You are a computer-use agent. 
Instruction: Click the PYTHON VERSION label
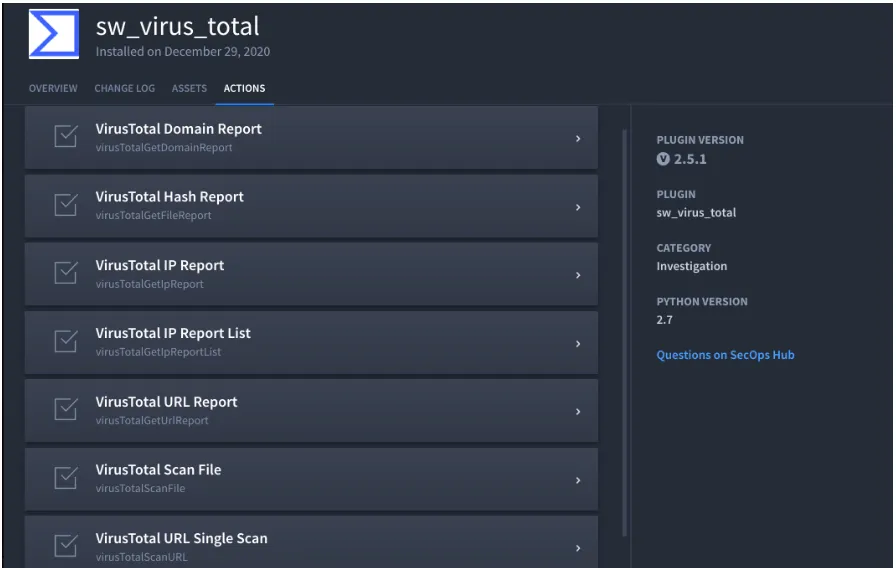tap(702, 302)
